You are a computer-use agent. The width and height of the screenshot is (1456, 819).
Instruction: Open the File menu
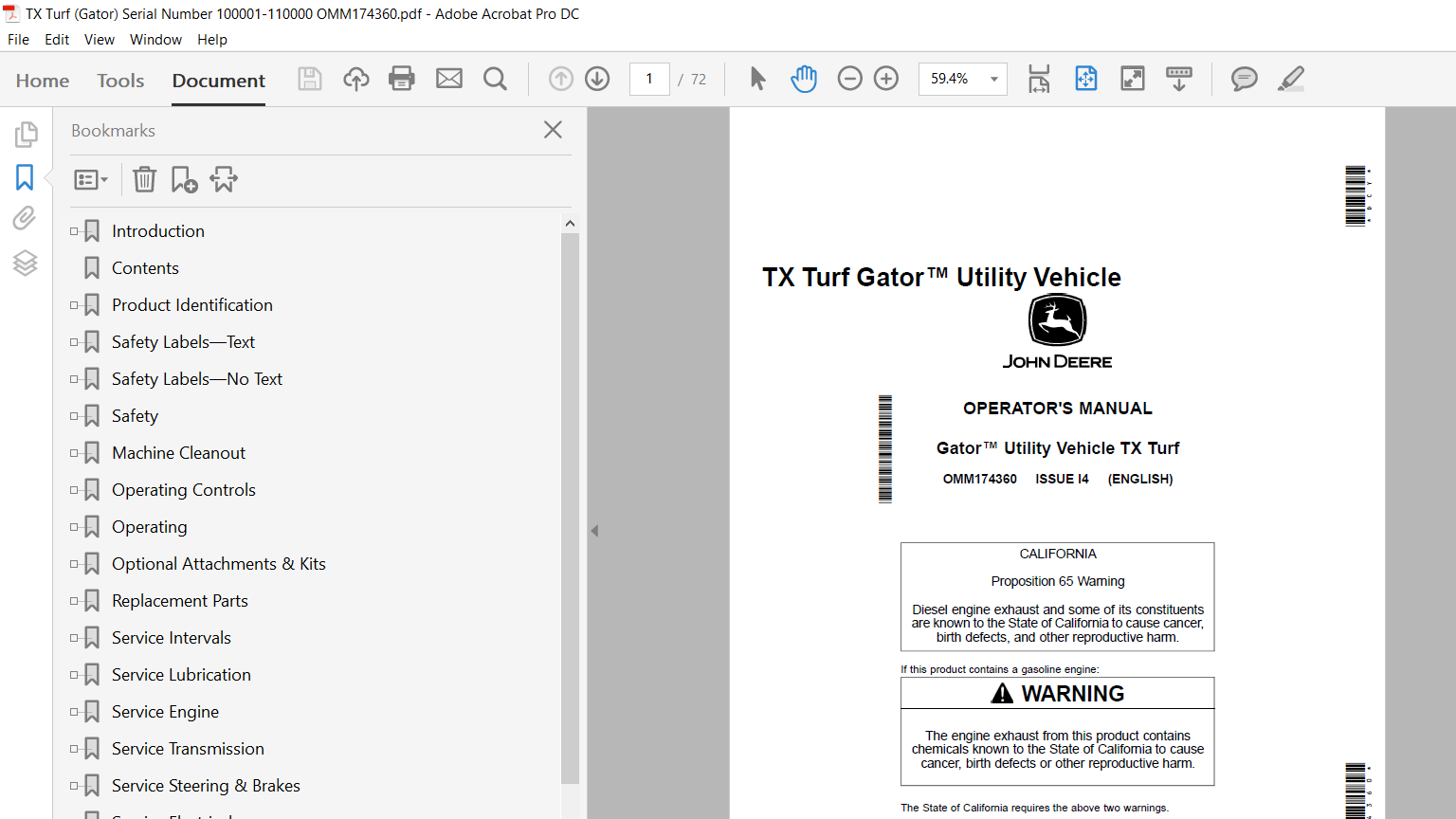18,40
